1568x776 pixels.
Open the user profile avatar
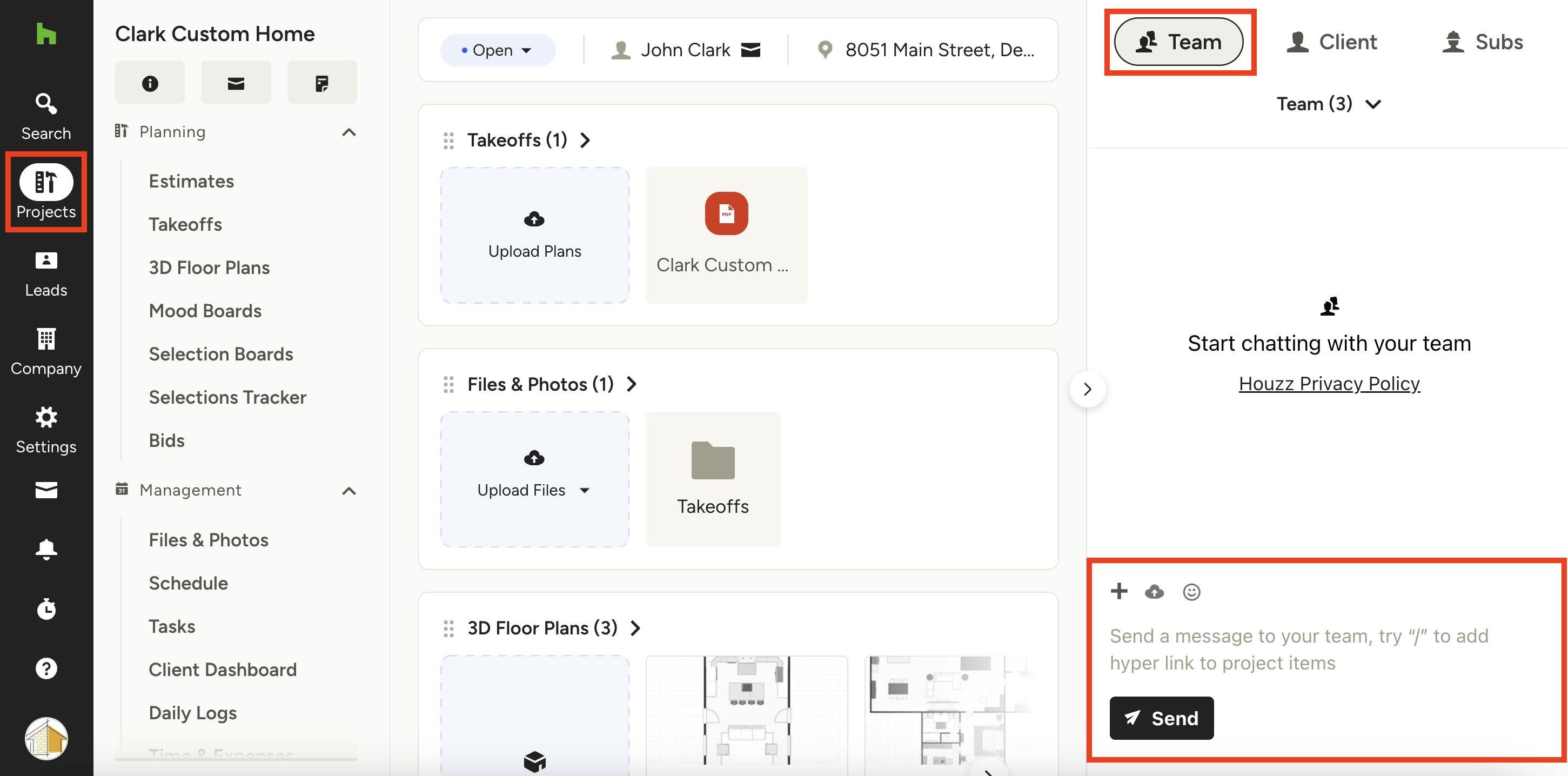point(46,738)
